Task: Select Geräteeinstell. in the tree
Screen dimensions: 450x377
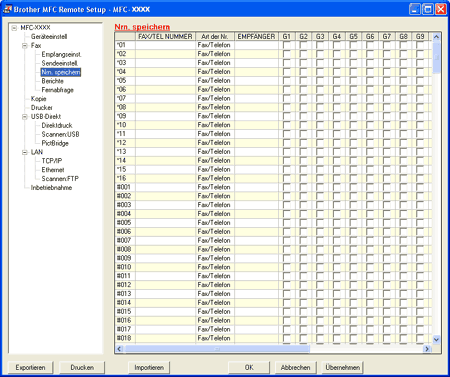Action: [49, 37]
